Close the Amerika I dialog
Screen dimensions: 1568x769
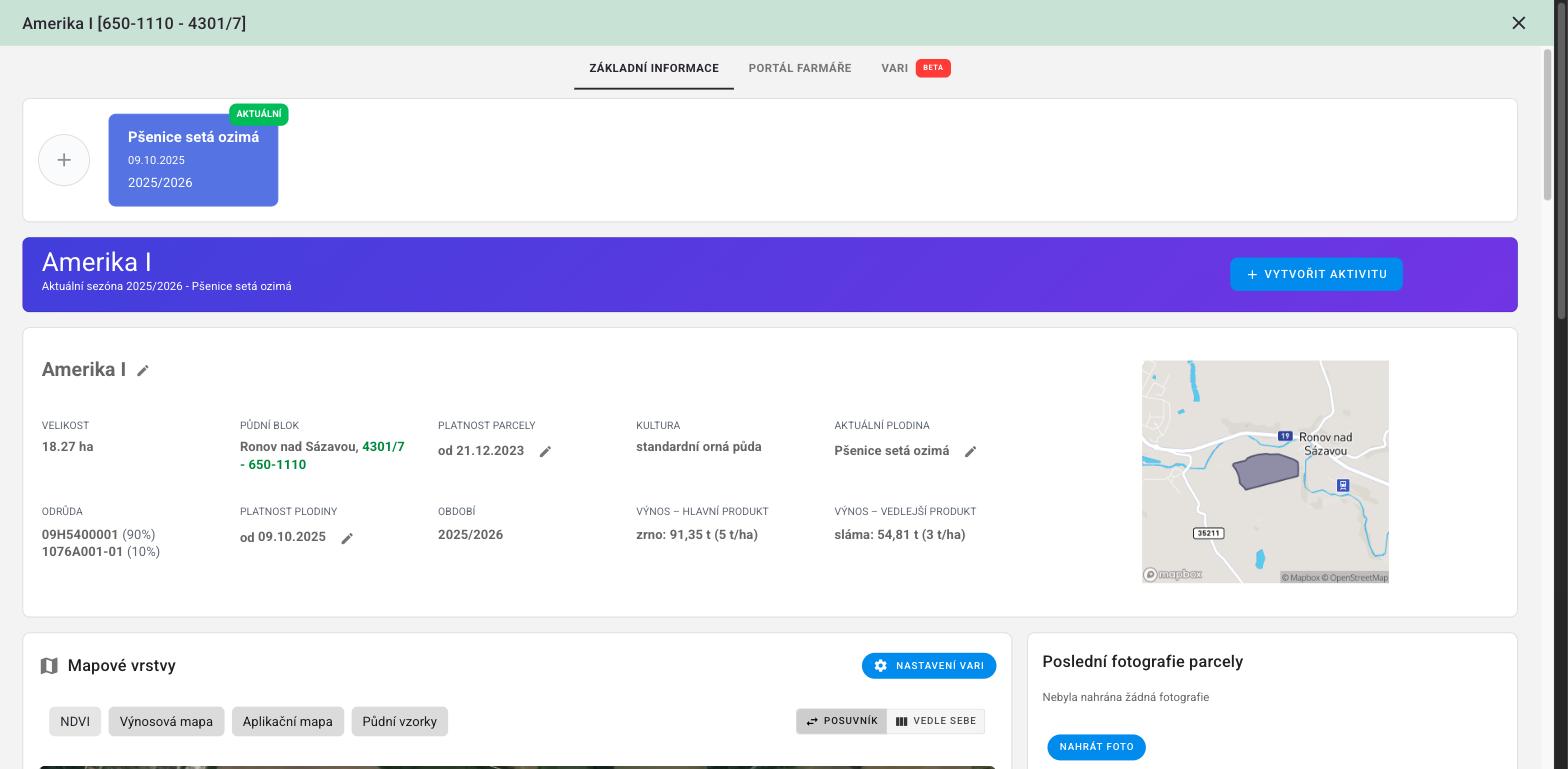point(1518,23)
